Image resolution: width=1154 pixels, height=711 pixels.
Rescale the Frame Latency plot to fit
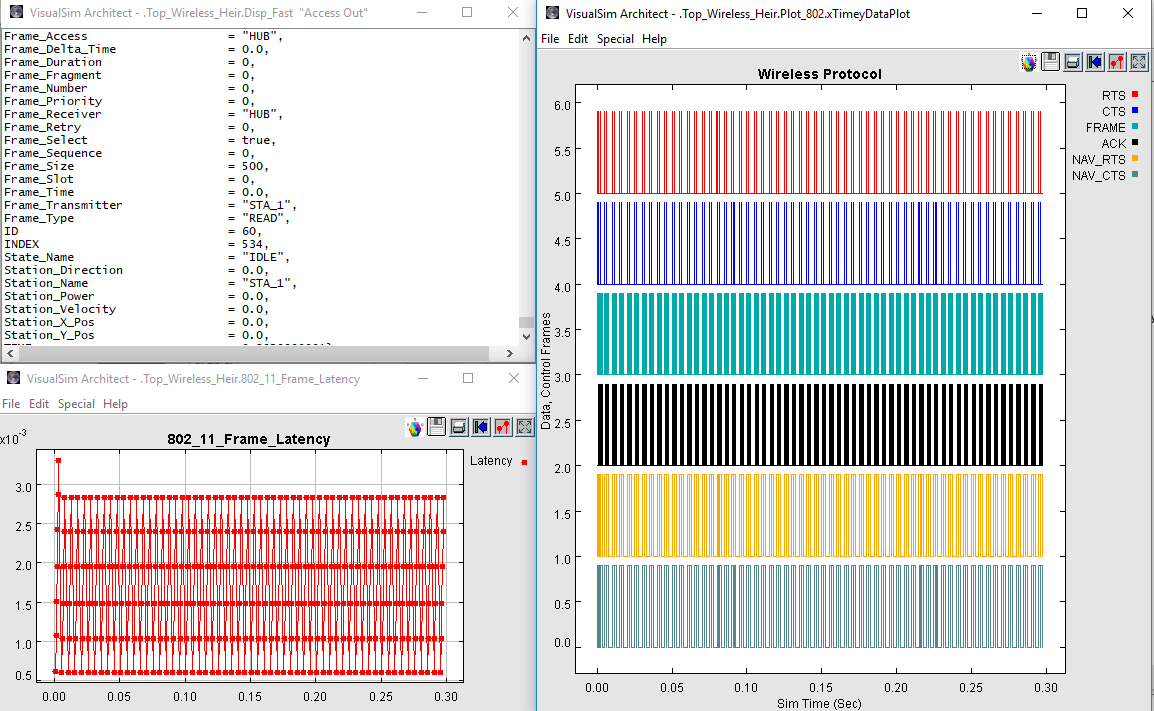[524, 427]
